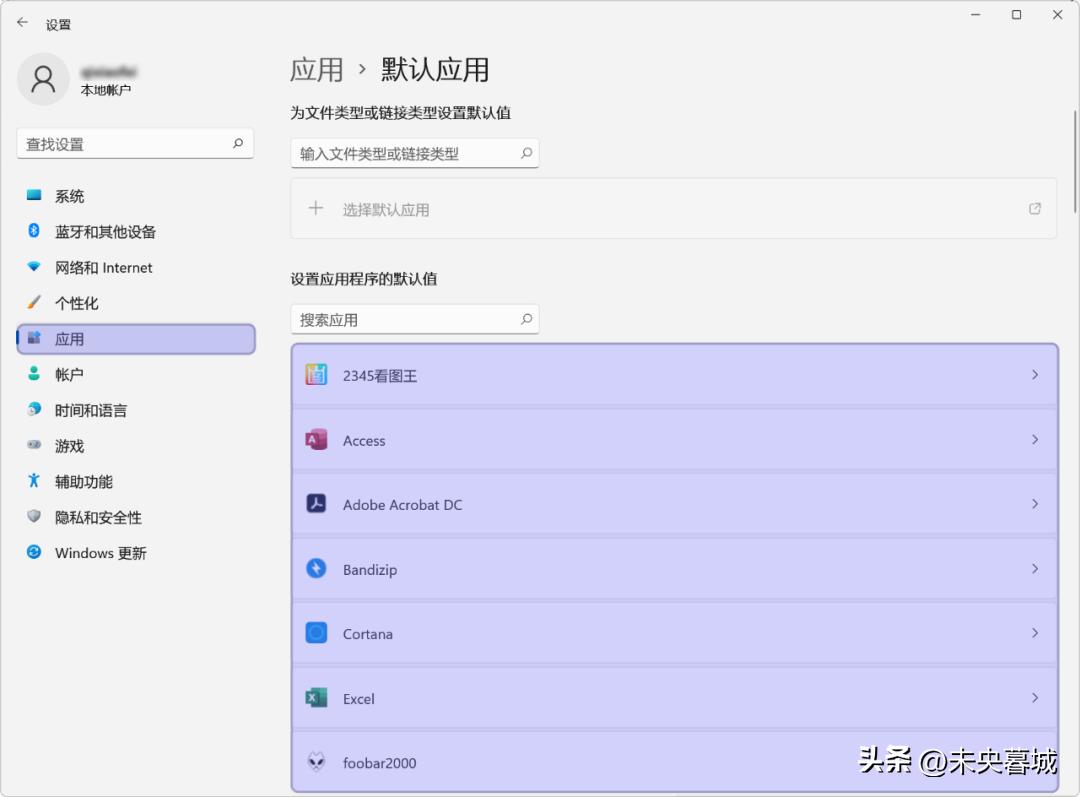Viewport: 1080px width, 797px height.
Task: Open 系统 settings from the sidebar
Action: click(x=68, y=195)
